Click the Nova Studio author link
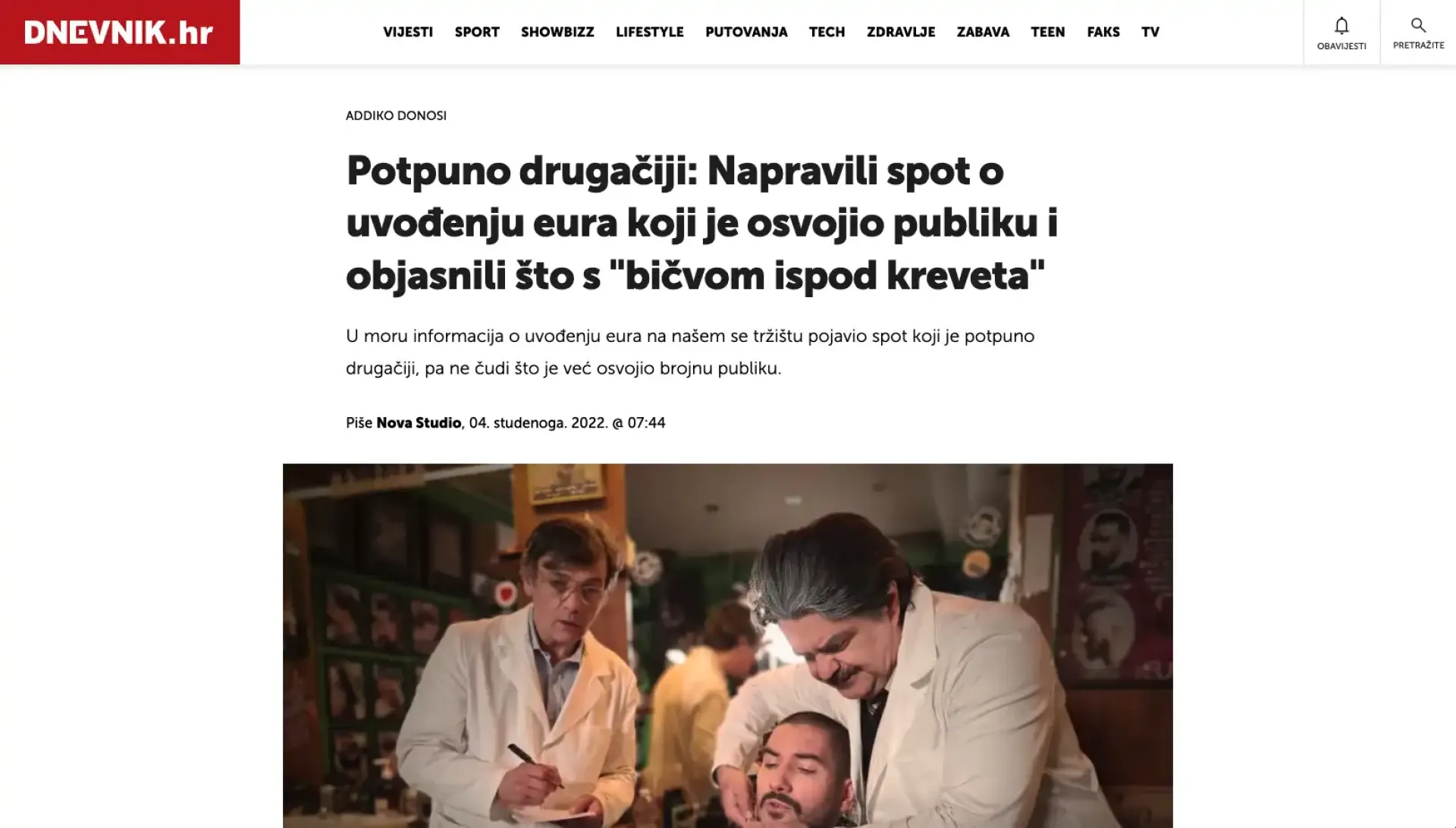Screen dimensions: 1456x828 [x=419, y=423]
